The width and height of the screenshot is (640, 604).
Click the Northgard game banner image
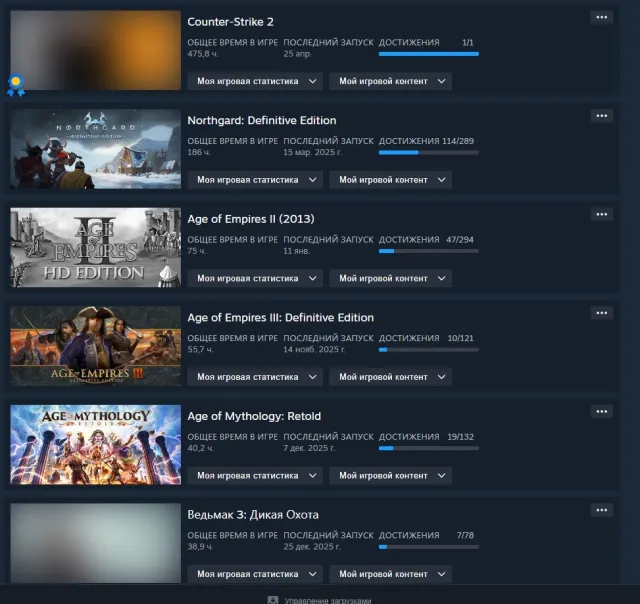click(x=96, y=149)
